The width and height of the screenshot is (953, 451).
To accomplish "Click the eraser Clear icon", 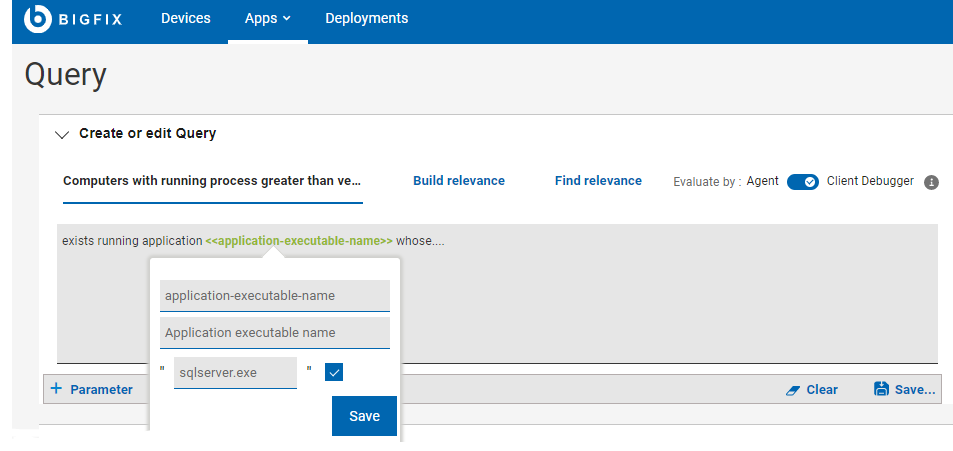I will (x=793, y=390).
